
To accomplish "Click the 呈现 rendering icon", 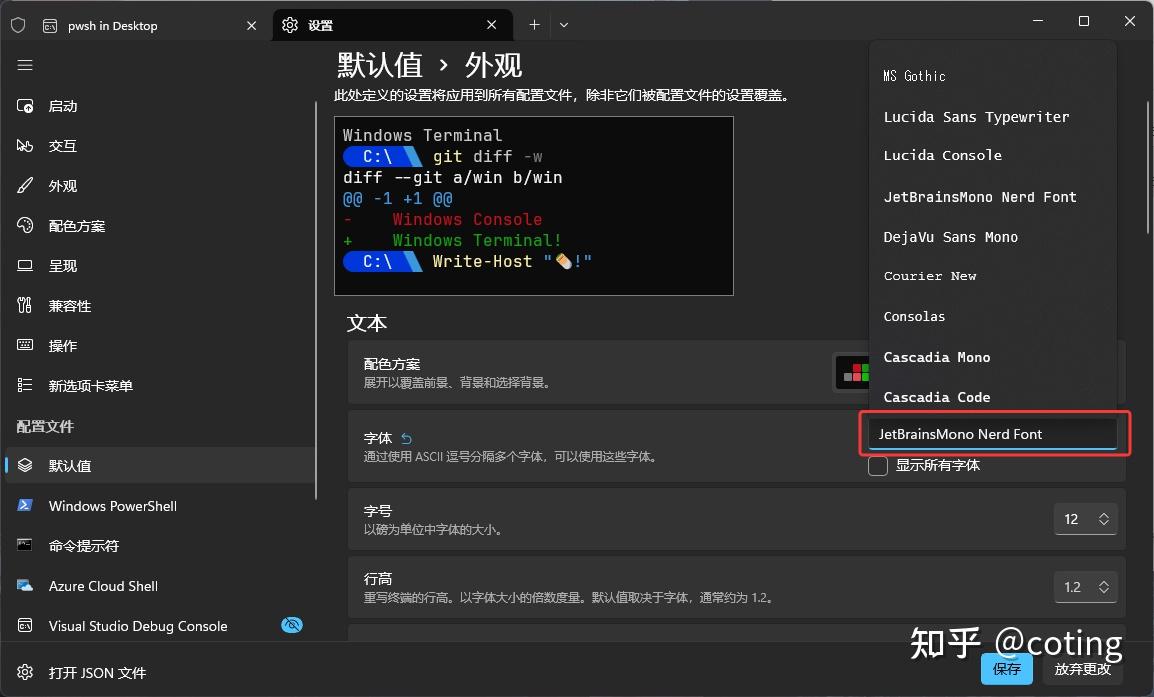I will (25, 266).
